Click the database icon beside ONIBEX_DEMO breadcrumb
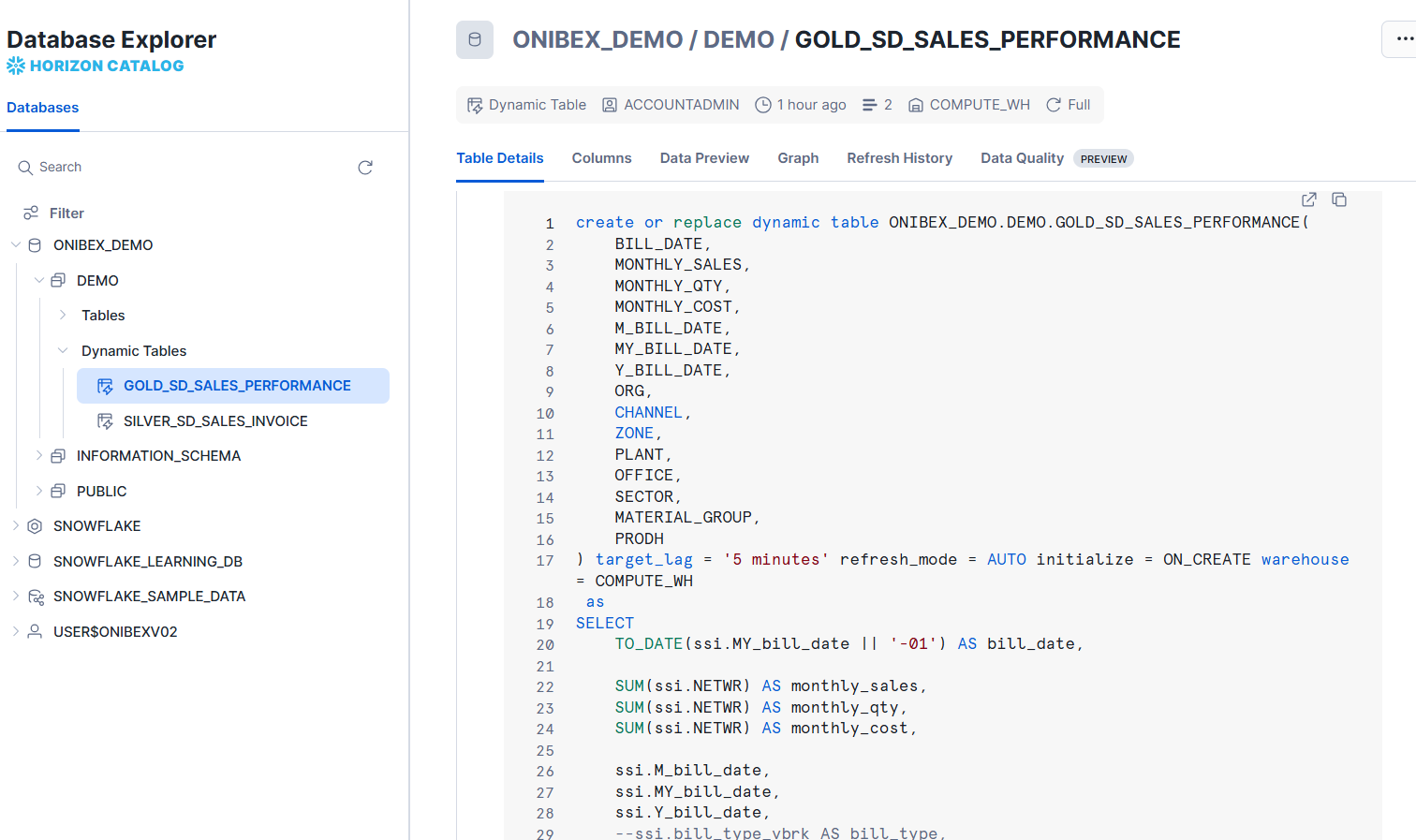The image size is (1416, 840). 475,40
